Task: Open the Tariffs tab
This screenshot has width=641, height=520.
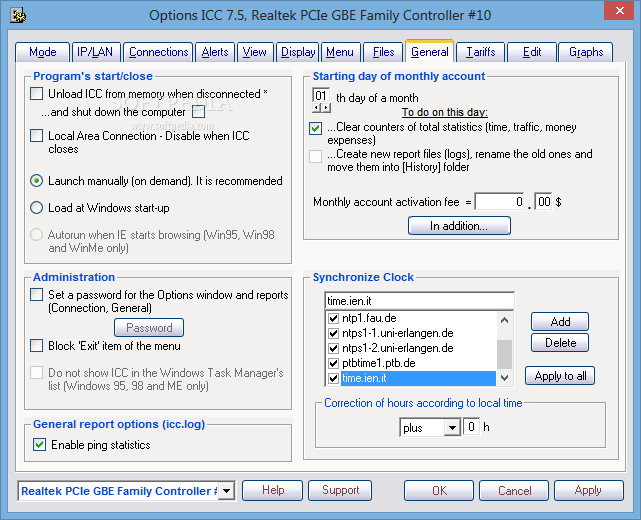Action: pos(481,52)
